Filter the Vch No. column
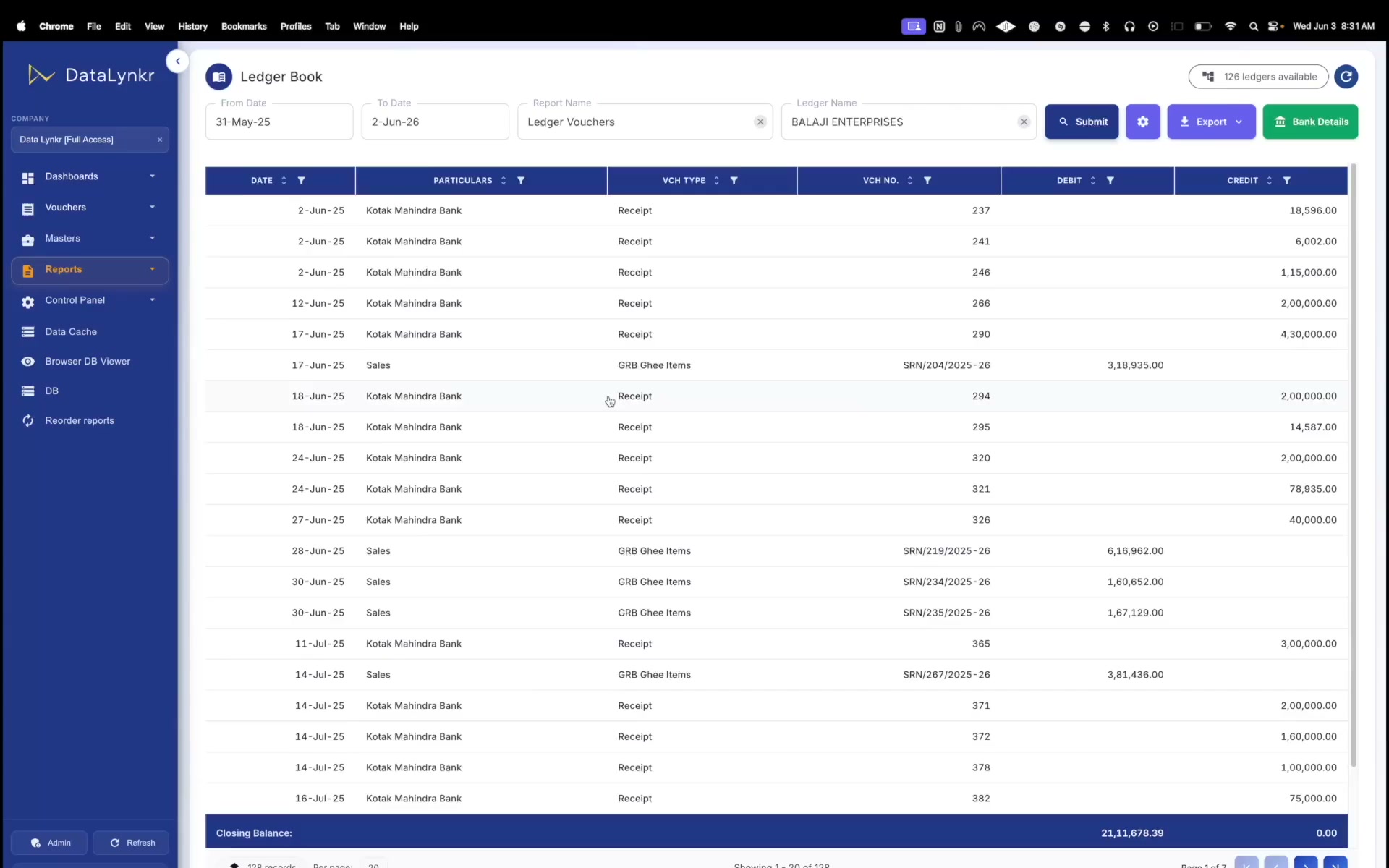1389x868 pixels. pos(927,181)
